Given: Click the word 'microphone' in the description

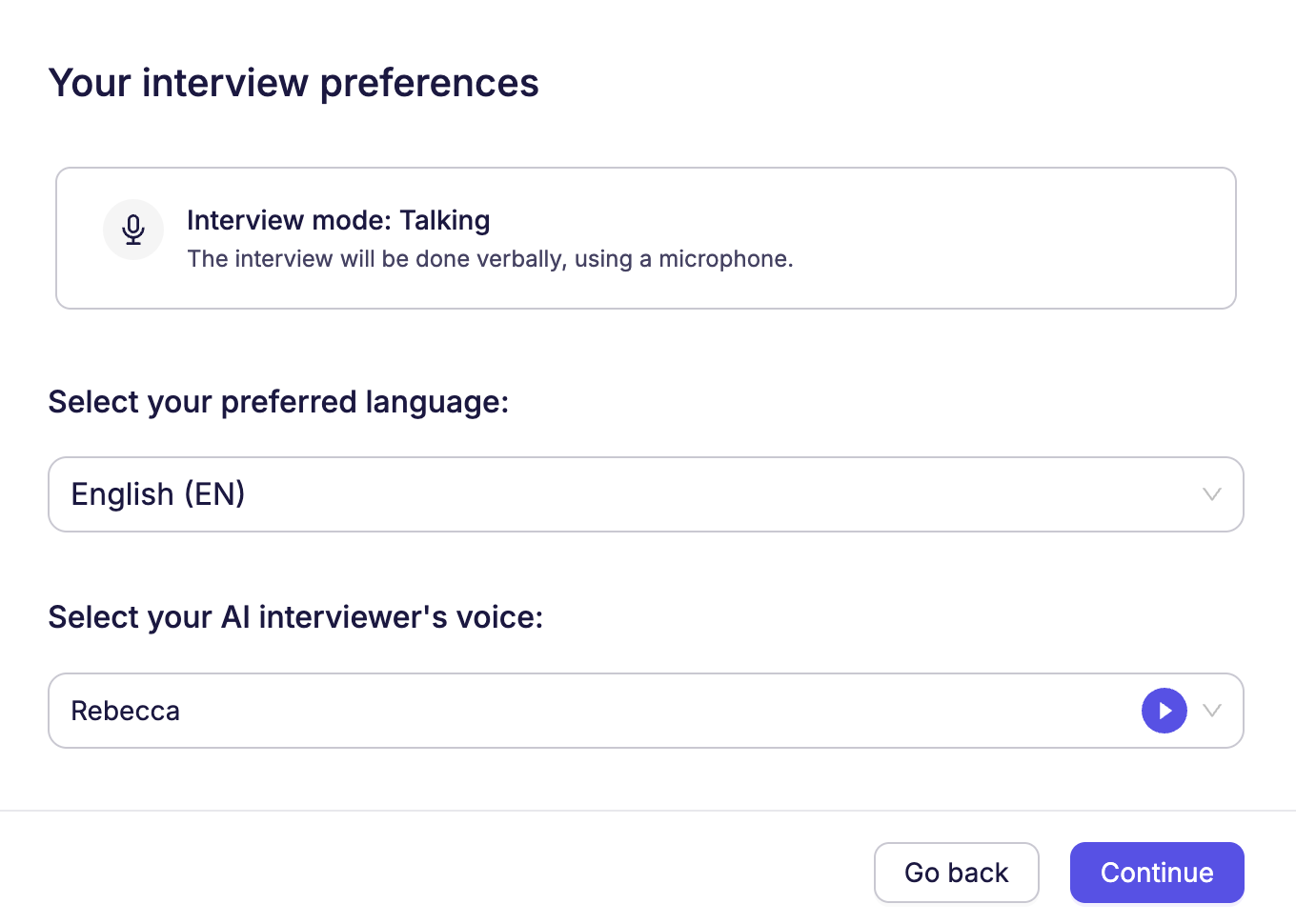Looking at the screenshot, I should 723,259.
